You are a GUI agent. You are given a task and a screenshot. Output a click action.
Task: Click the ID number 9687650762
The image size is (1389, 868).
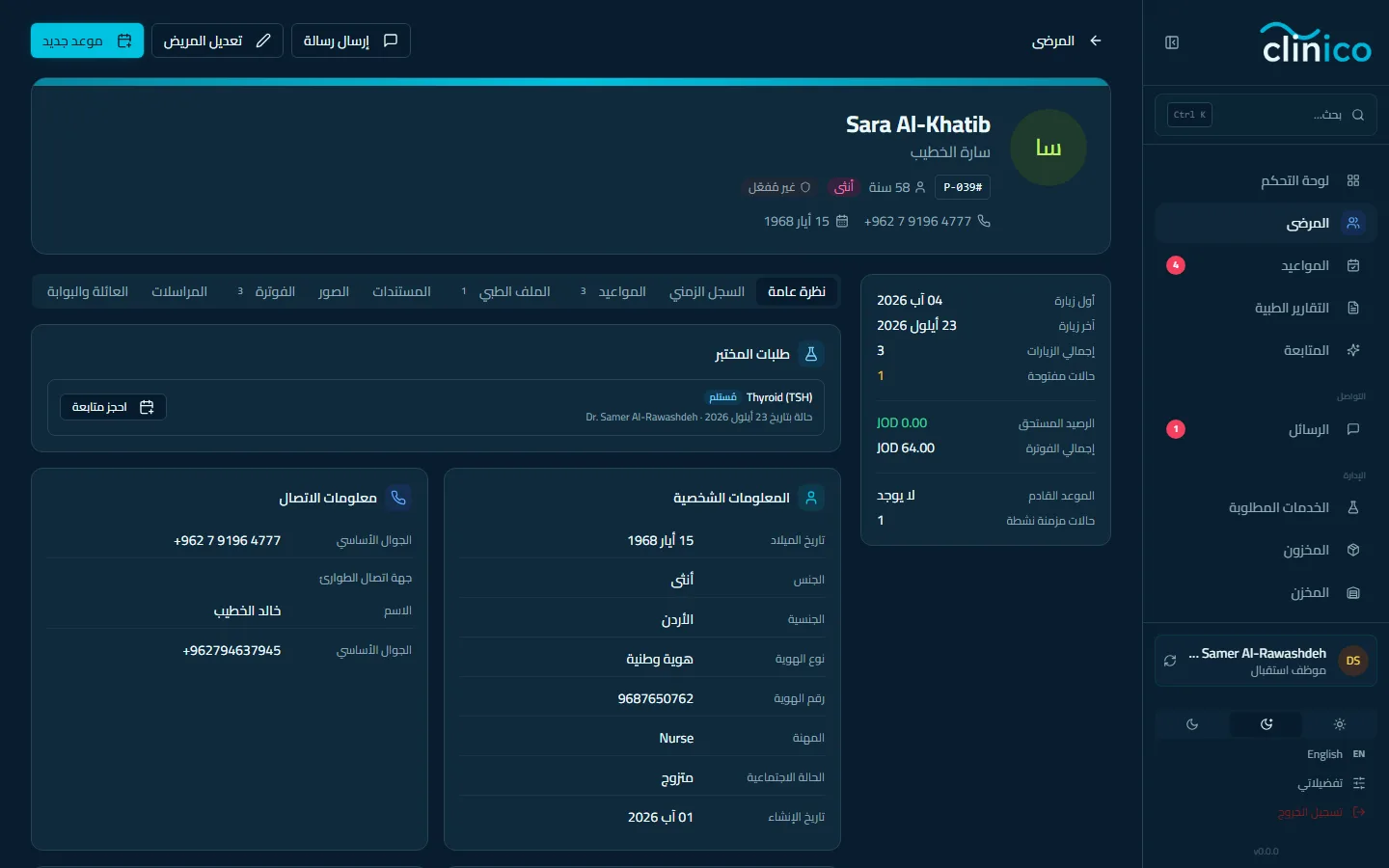tap(656, 698)
